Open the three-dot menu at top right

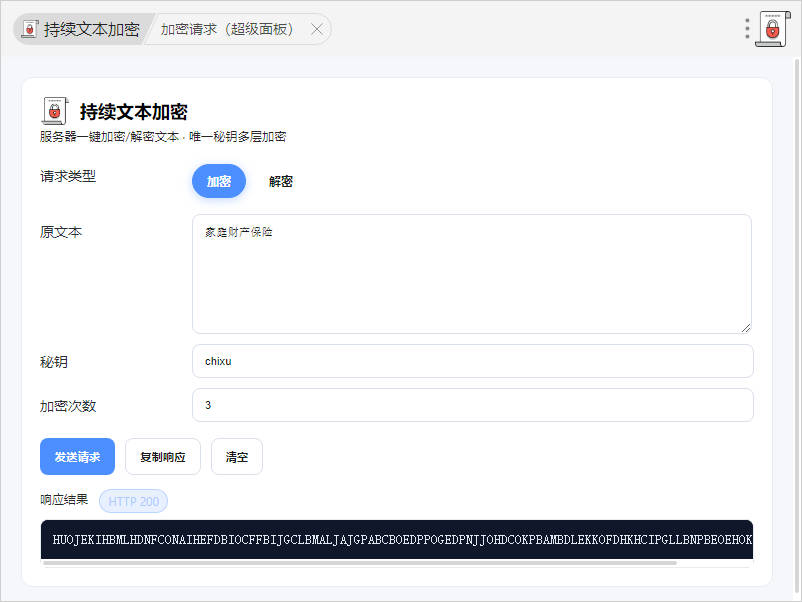747,29
